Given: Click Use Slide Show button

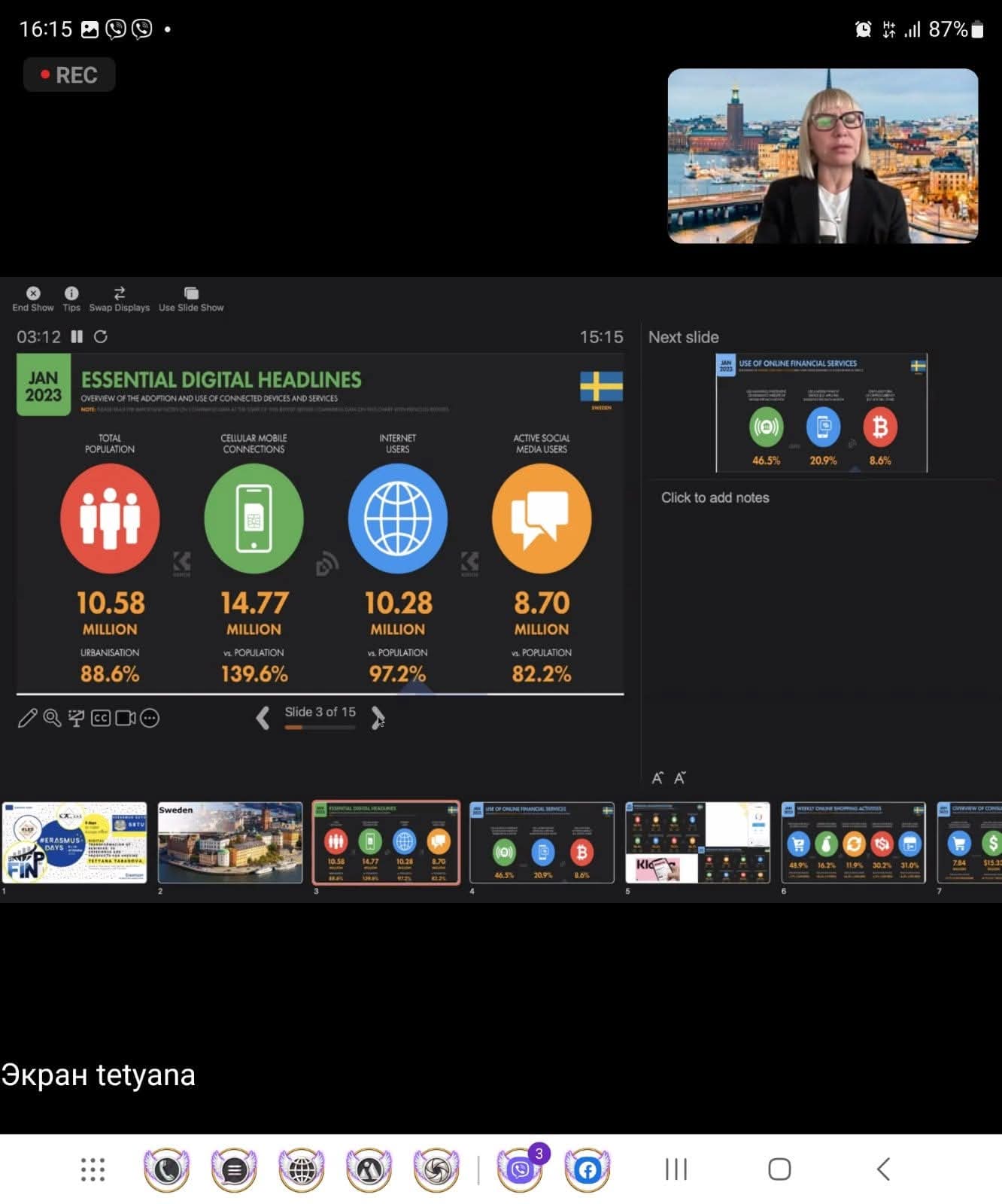Looking at the screenshot, I should coord(191,293).
